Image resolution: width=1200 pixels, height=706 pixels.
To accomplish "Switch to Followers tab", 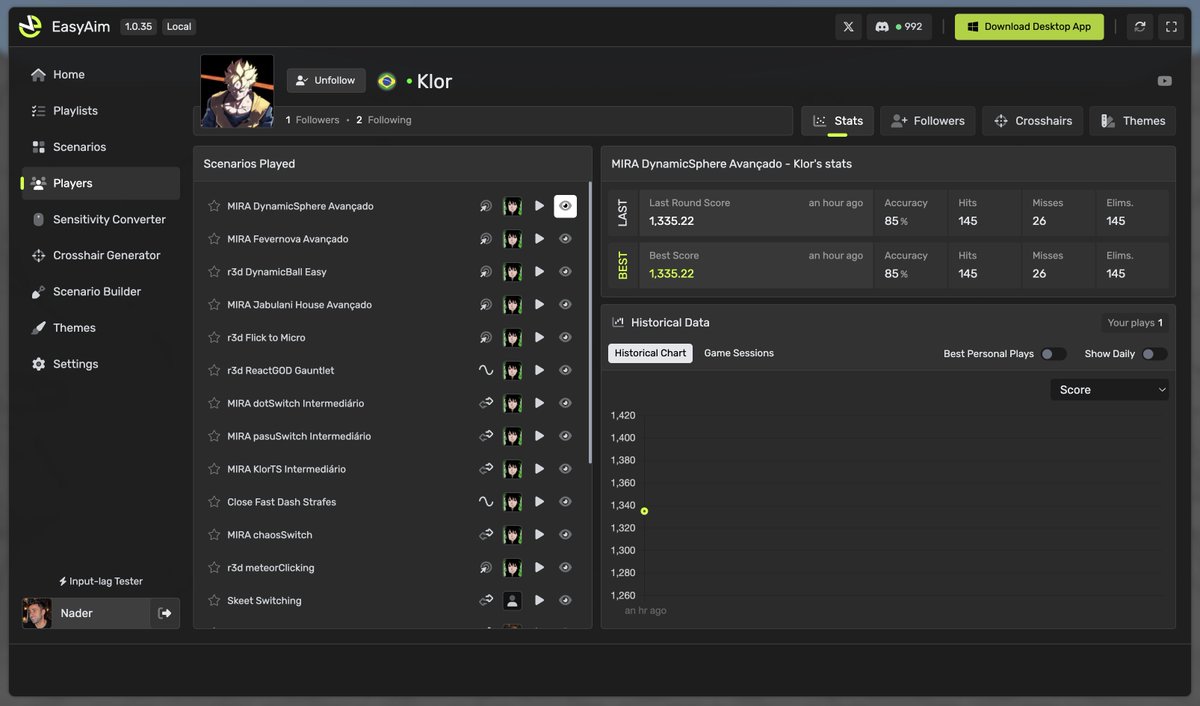I will click(928, 121).
